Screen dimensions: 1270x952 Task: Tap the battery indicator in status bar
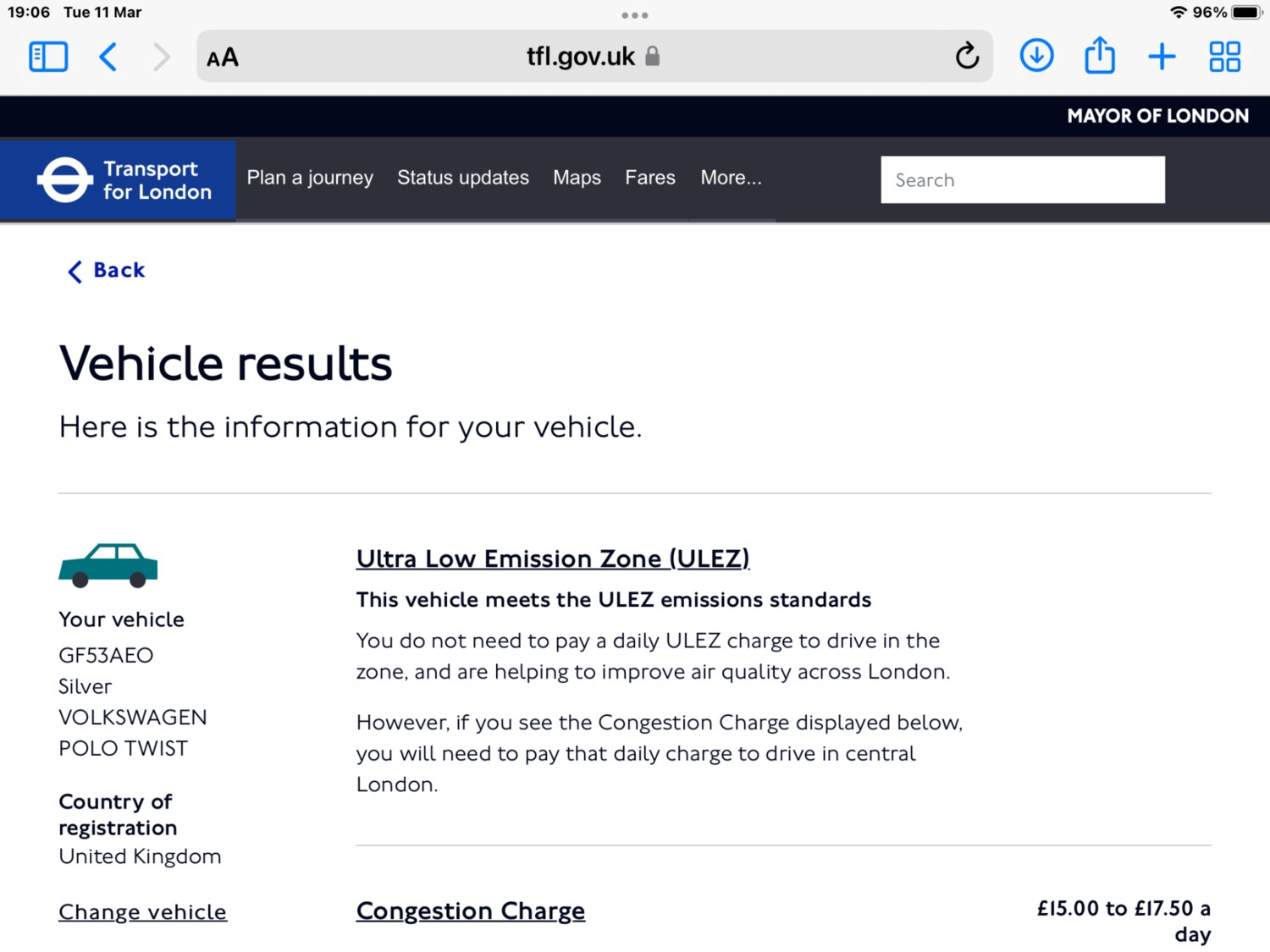tap(1247, 13)
